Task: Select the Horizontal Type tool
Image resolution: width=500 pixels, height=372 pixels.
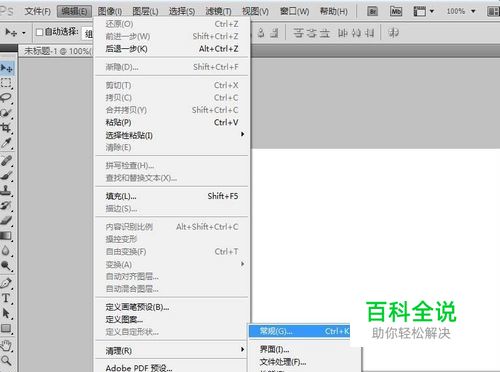Action: 6,298
